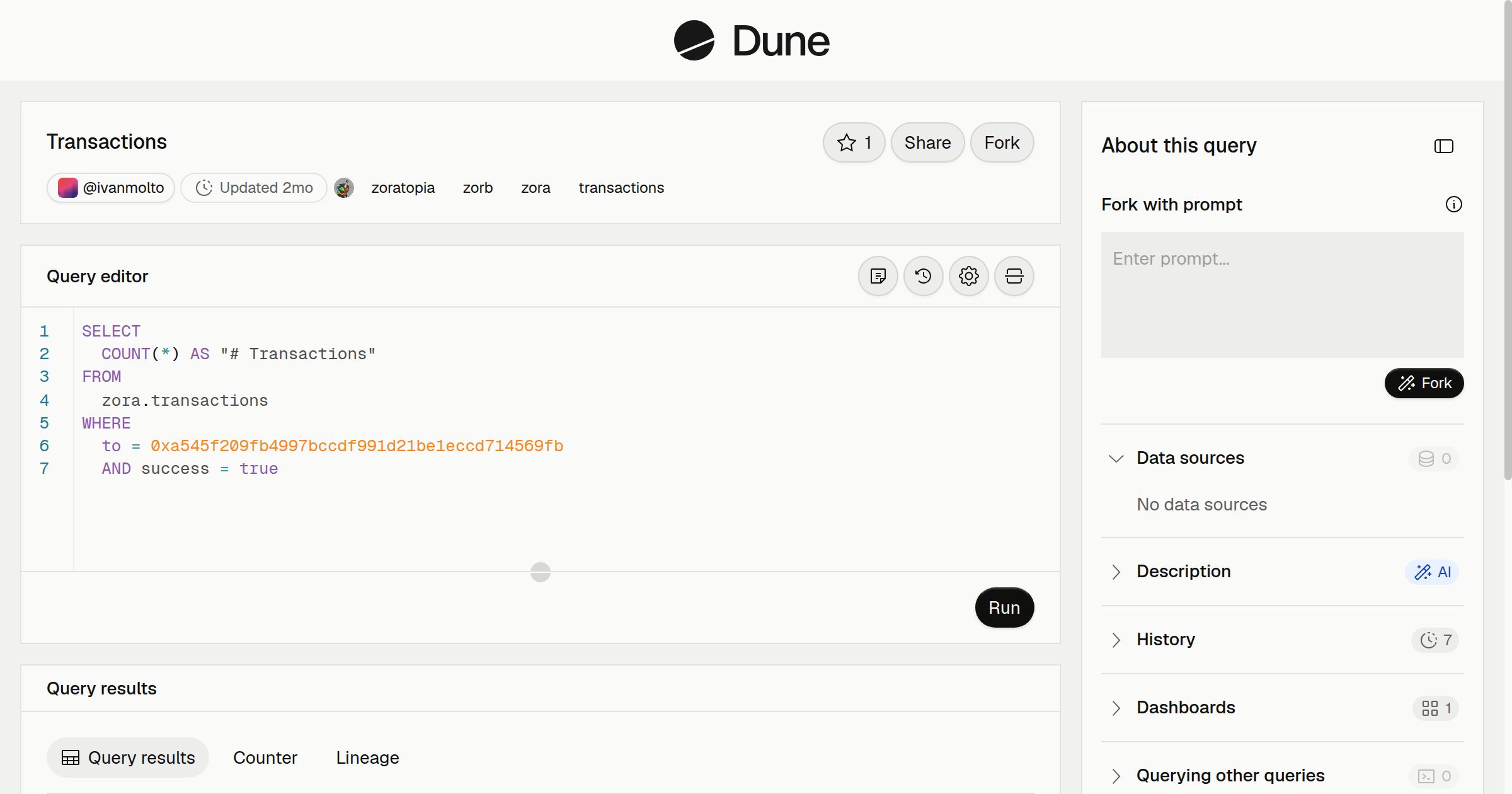1512x794 pixels.
Task: Click the page vertical scrollbar
Action: (x=1508, y=239)
